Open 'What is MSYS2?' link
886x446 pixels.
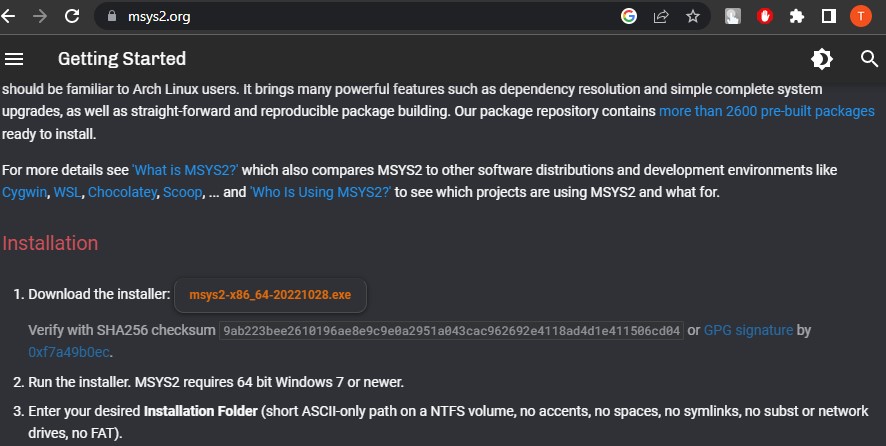click(x=185, y=170)
